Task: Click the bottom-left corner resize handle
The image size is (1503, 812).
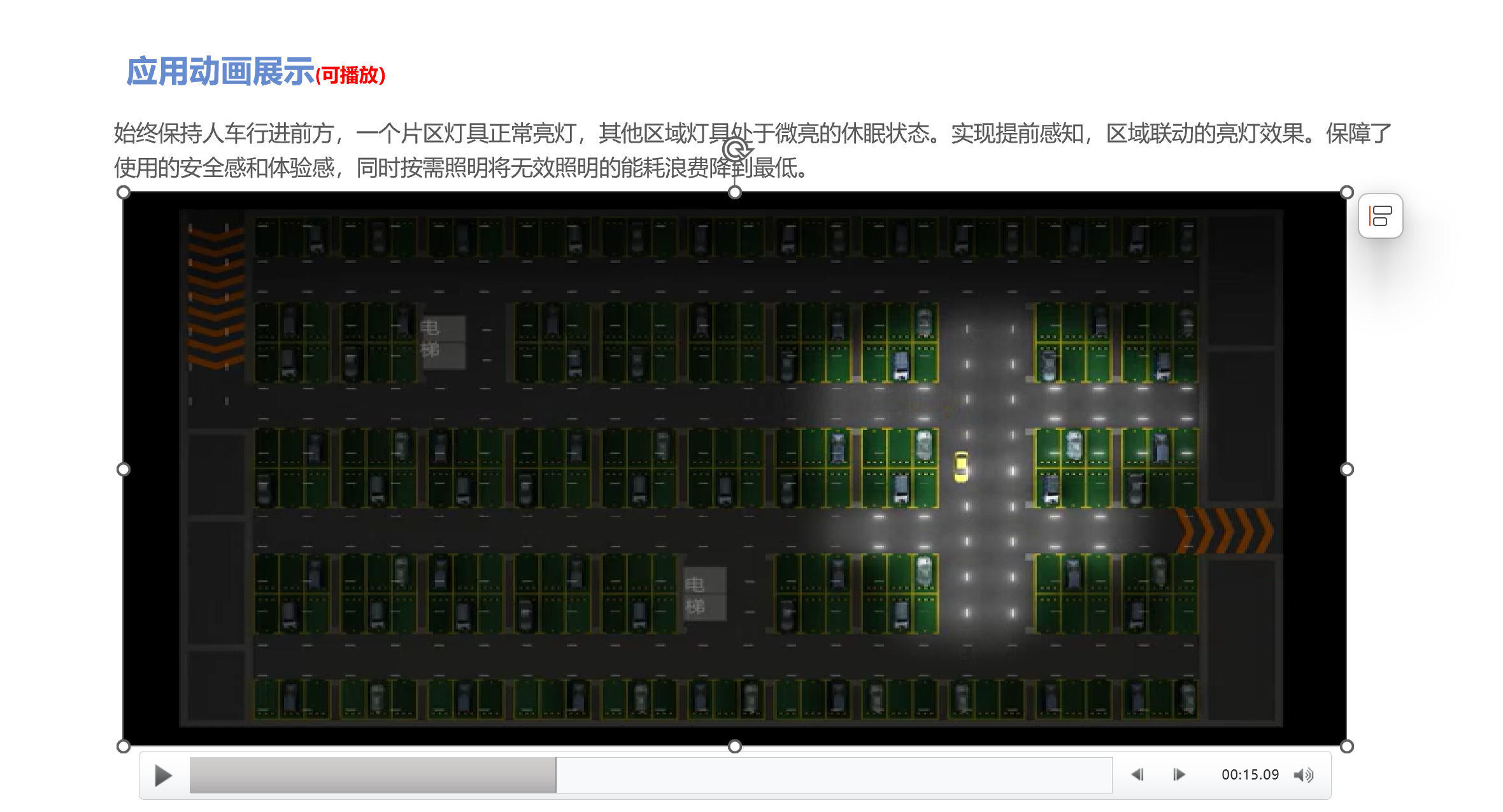Action: (x=124, y=746)
